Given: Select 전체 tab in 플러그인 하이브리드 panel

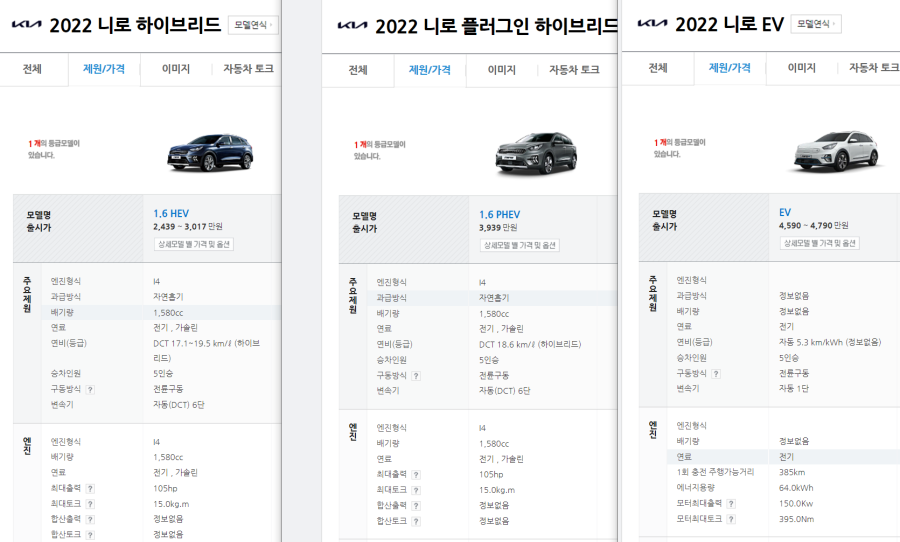Looking at the screenshot, I should [358, 70].
